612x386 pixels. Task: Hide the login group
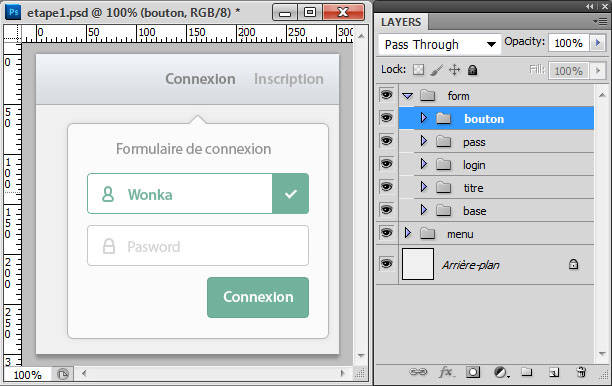(386, 164)
